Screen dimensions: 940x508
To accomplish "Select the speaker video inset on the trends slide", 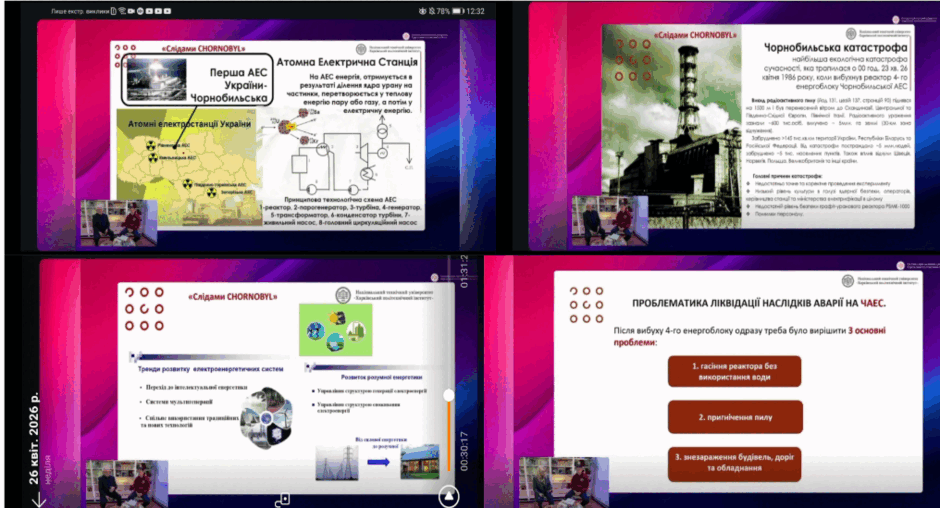I will coord(126,483).
